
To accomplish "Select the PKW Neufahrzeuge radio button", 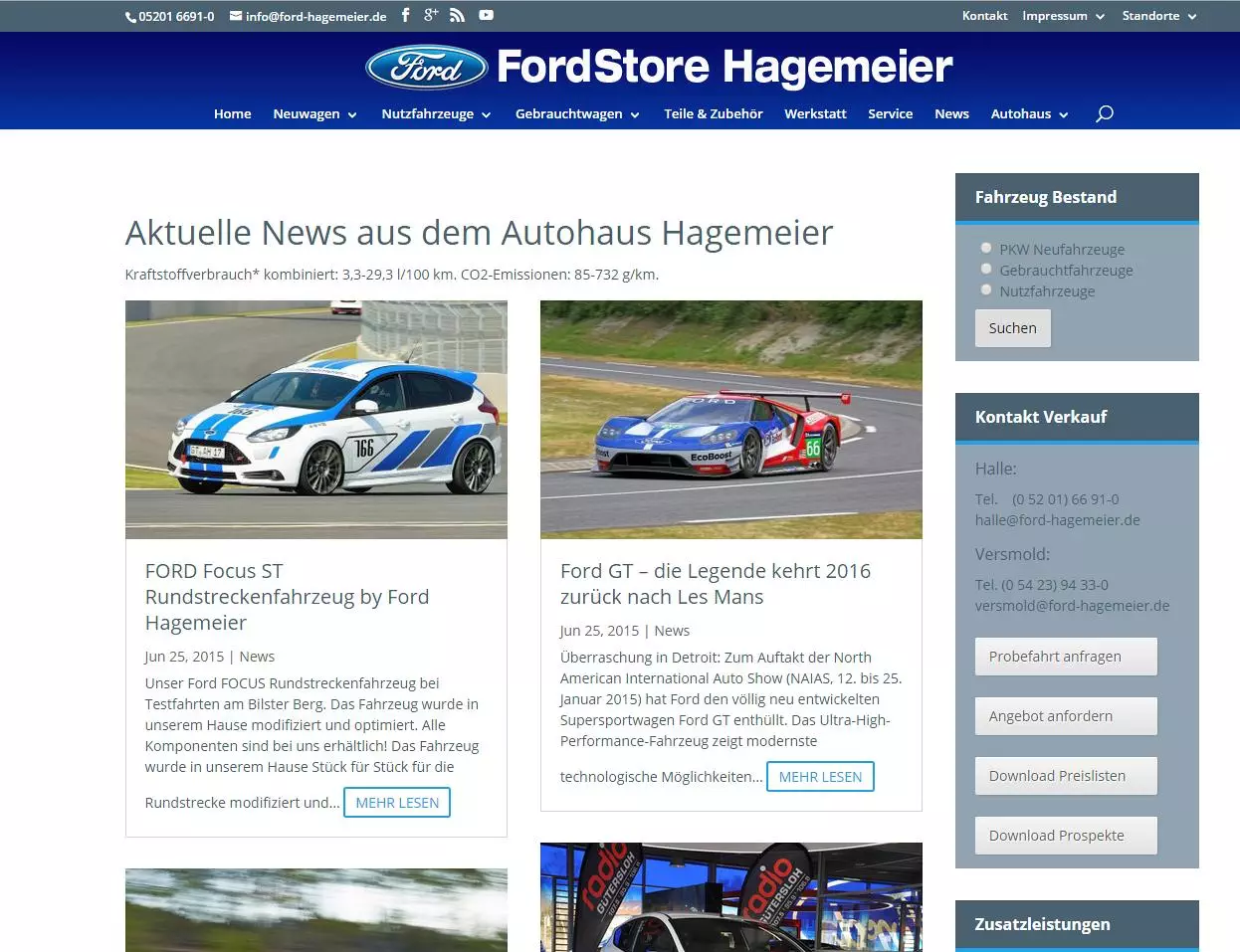I will pyautogui.click(x=986, y=248).
